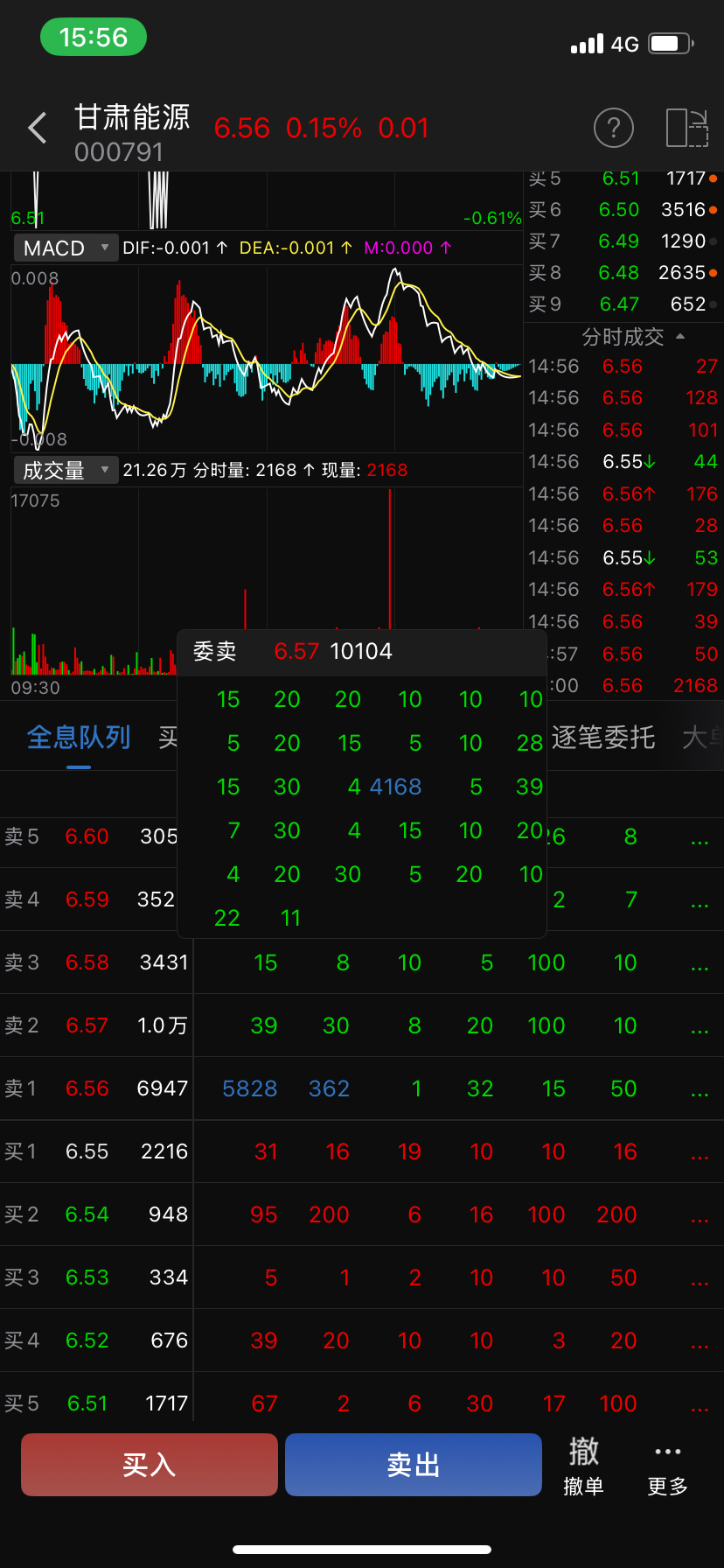Tap the last trade of 2168
724x1568 pixels.
click(695, 686)
